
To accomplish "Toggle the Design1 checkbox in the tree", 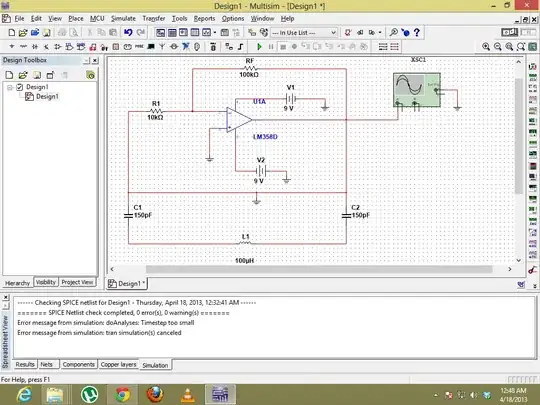I will click(x=20, y=87).
